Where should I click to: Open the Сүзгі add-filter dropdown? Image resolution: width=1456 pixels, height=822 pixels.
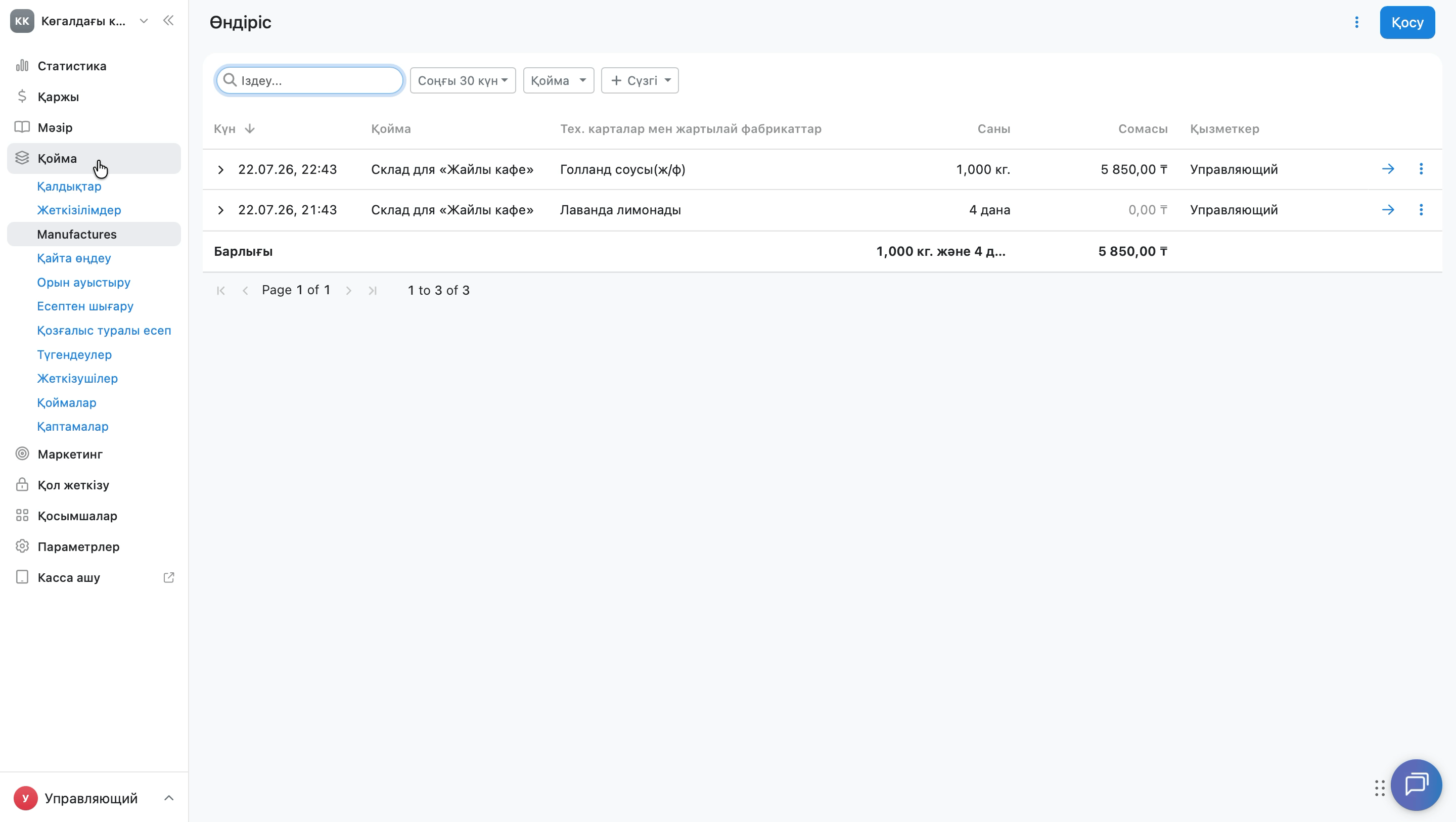tap(640, 80)
